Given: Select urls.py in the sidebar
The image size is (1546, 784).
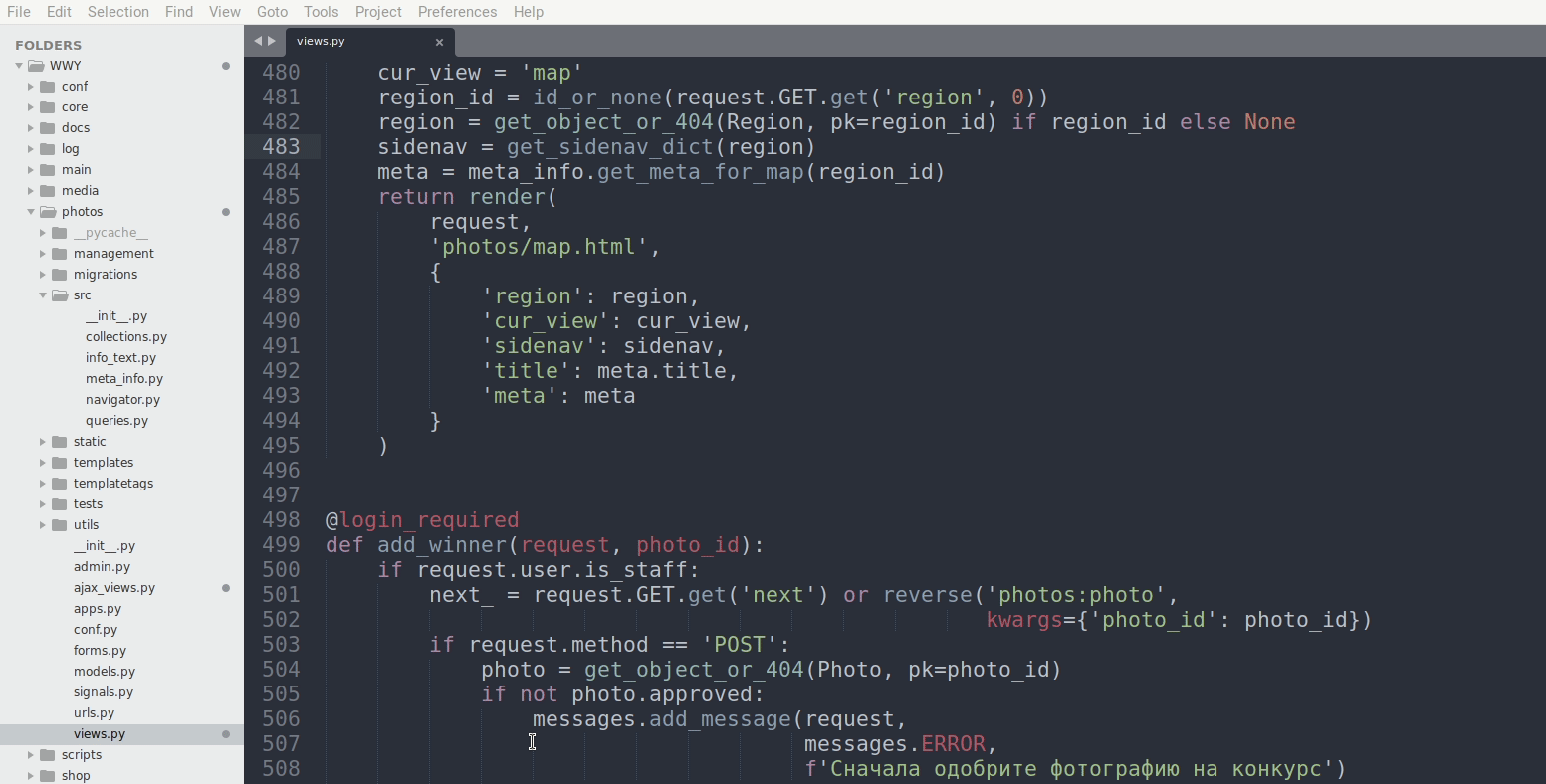Looking at the screenshot, I should (94, 712).
